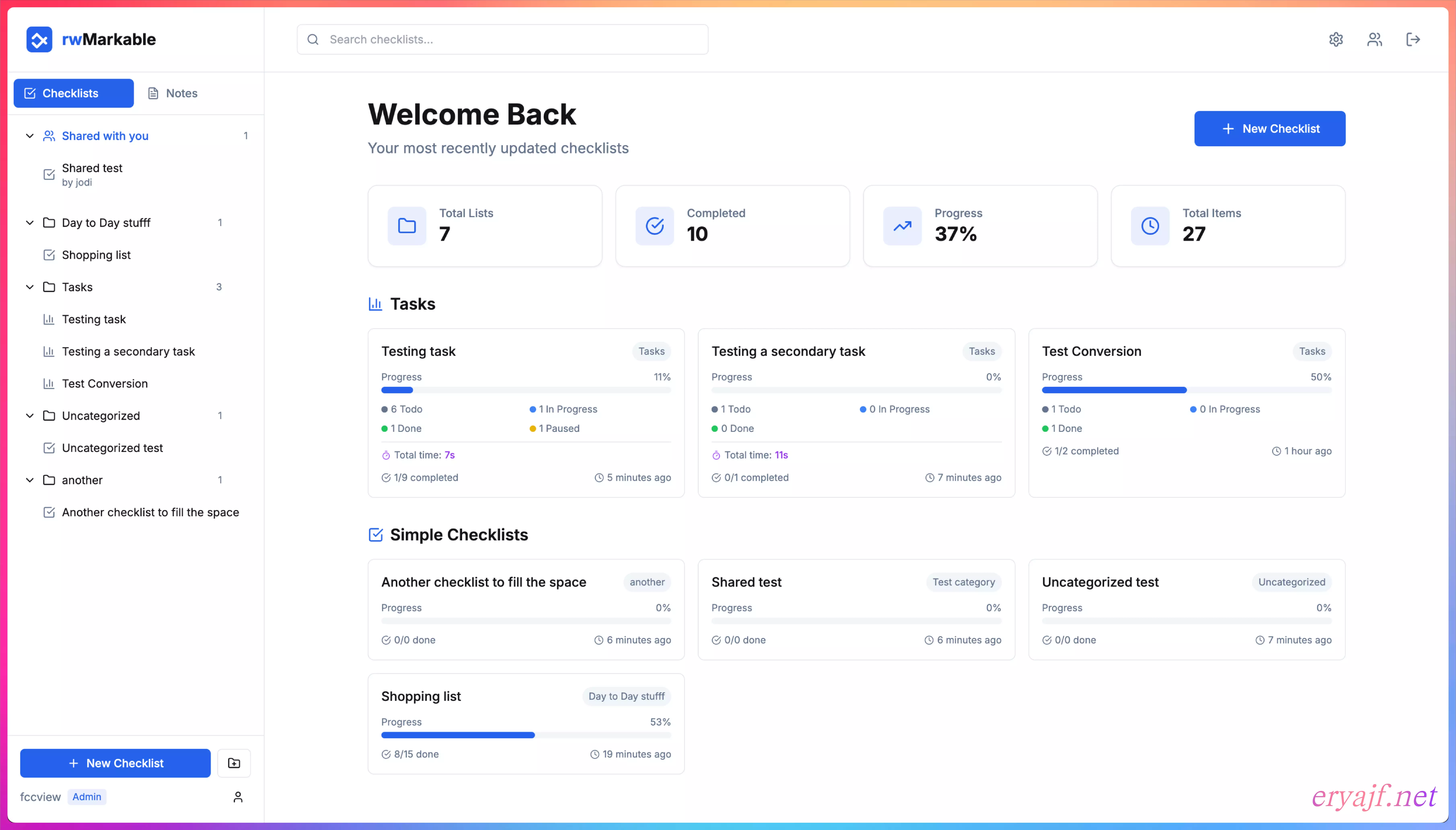
Task: Click Shopping list card progress bar
Action: pos(526,735)
